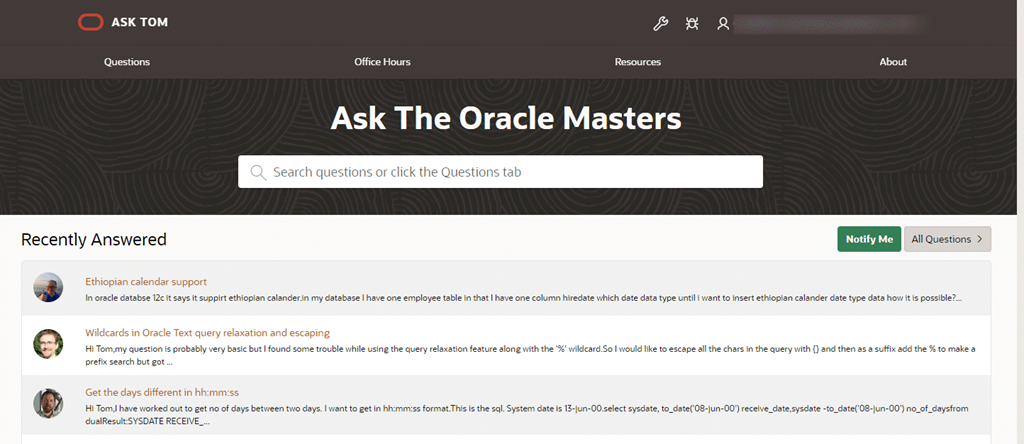Select the About menu item
Screen dimensions: 1024x444
tap(893, 62)
